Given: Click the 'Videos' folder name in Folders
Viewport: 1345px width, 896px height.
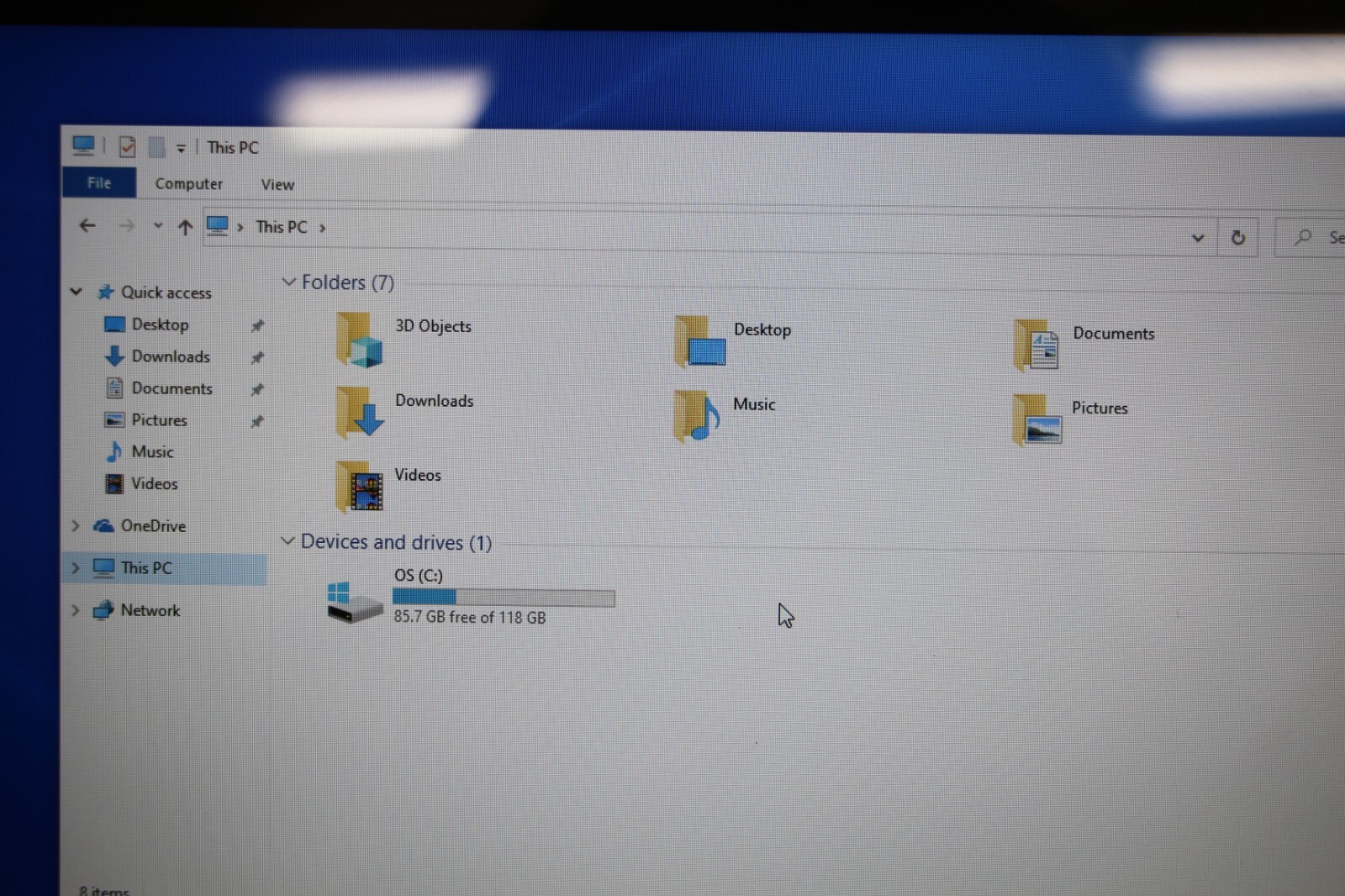Looking at the screenshot, I should [418, 475].
